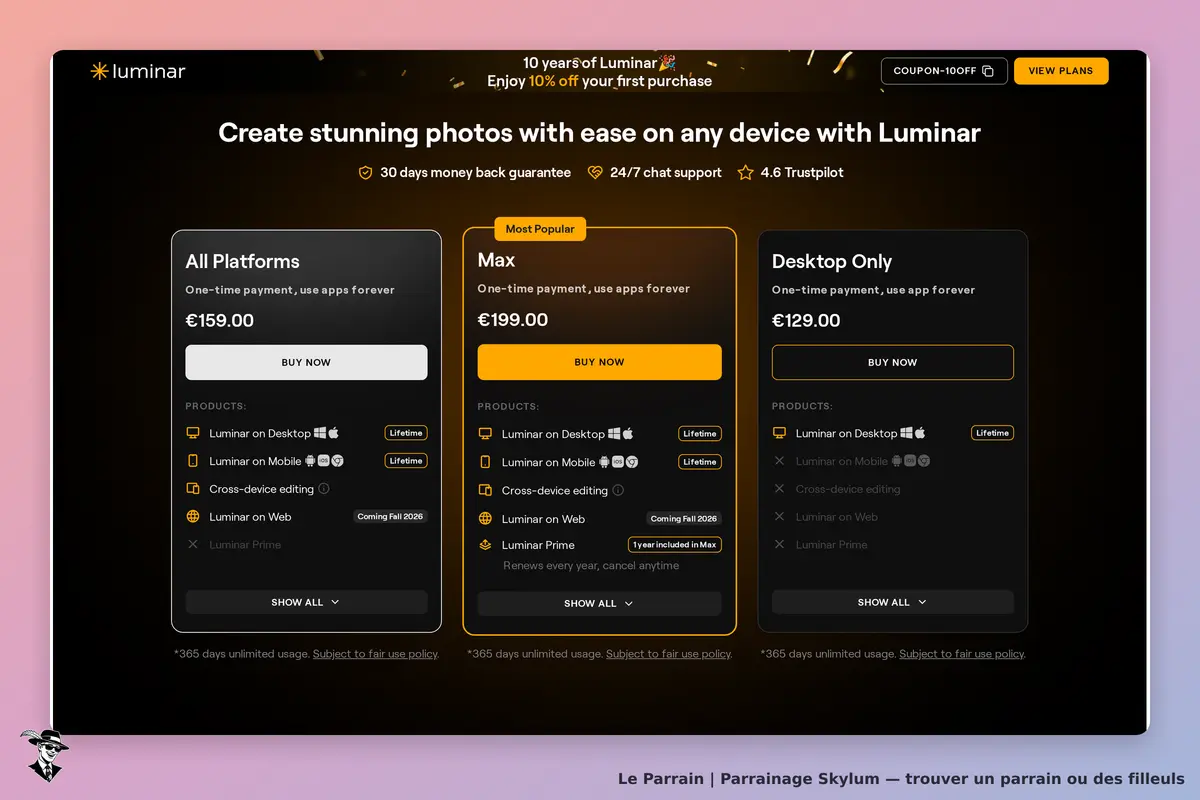Click the Luminar logo
Image resolution: width=1200 pixels, height=800 pixels.
click(x=138, y=71)
